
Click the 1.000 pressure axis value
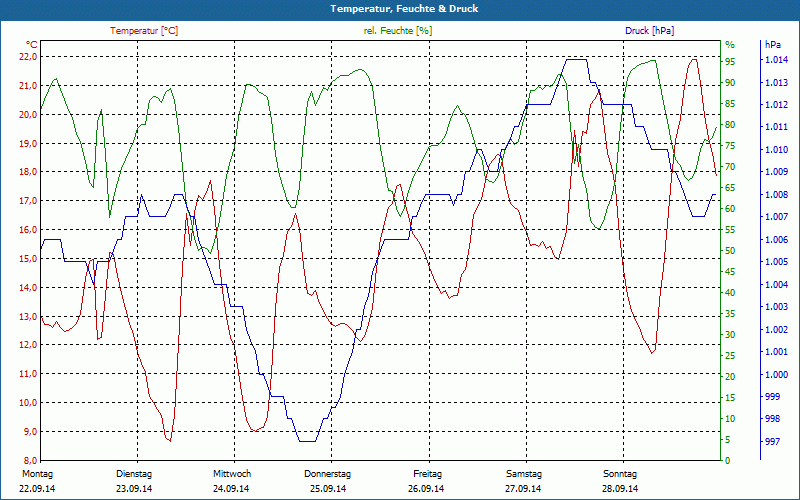click(776, 374)
